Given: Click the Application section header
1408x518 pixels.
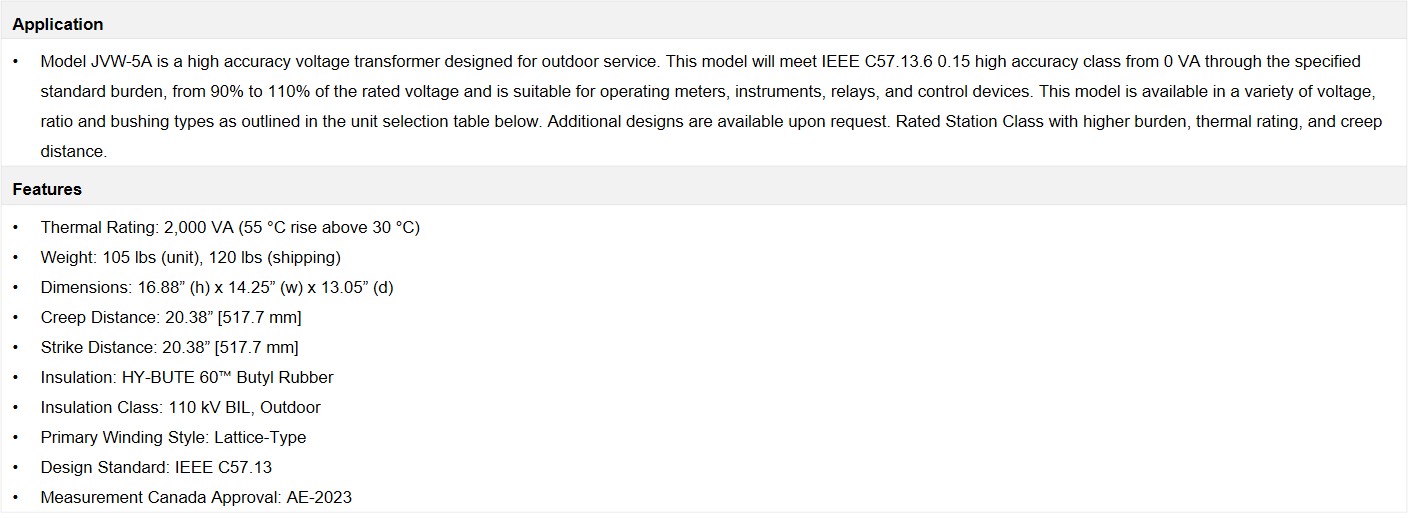Looking at the screenshot, I should pos(58,24).
